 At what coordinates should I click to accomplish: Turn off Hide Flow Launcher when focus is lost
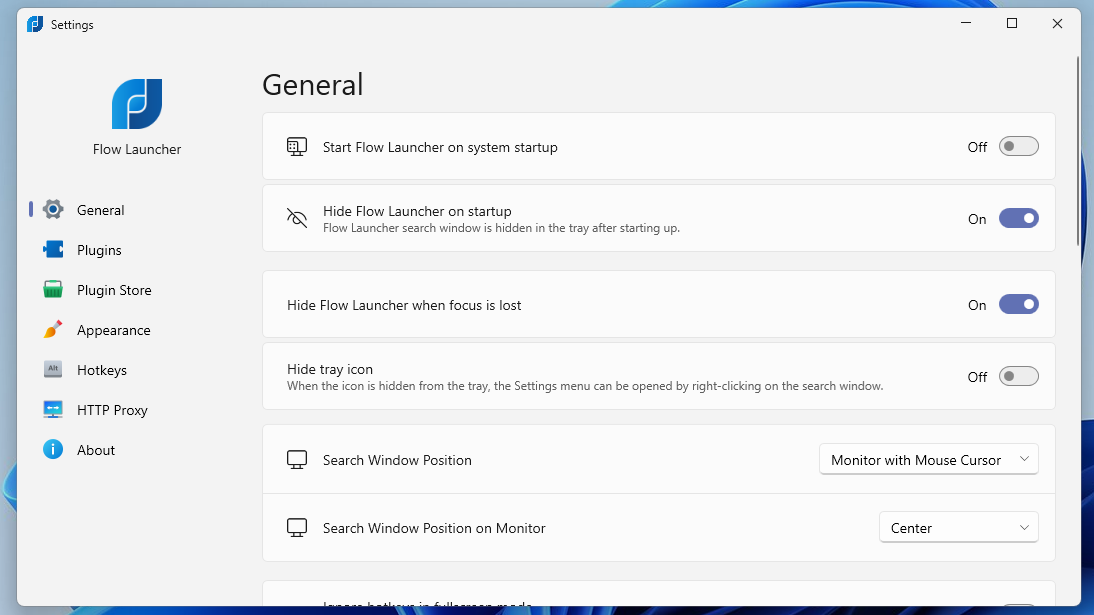click(1018, 304)
